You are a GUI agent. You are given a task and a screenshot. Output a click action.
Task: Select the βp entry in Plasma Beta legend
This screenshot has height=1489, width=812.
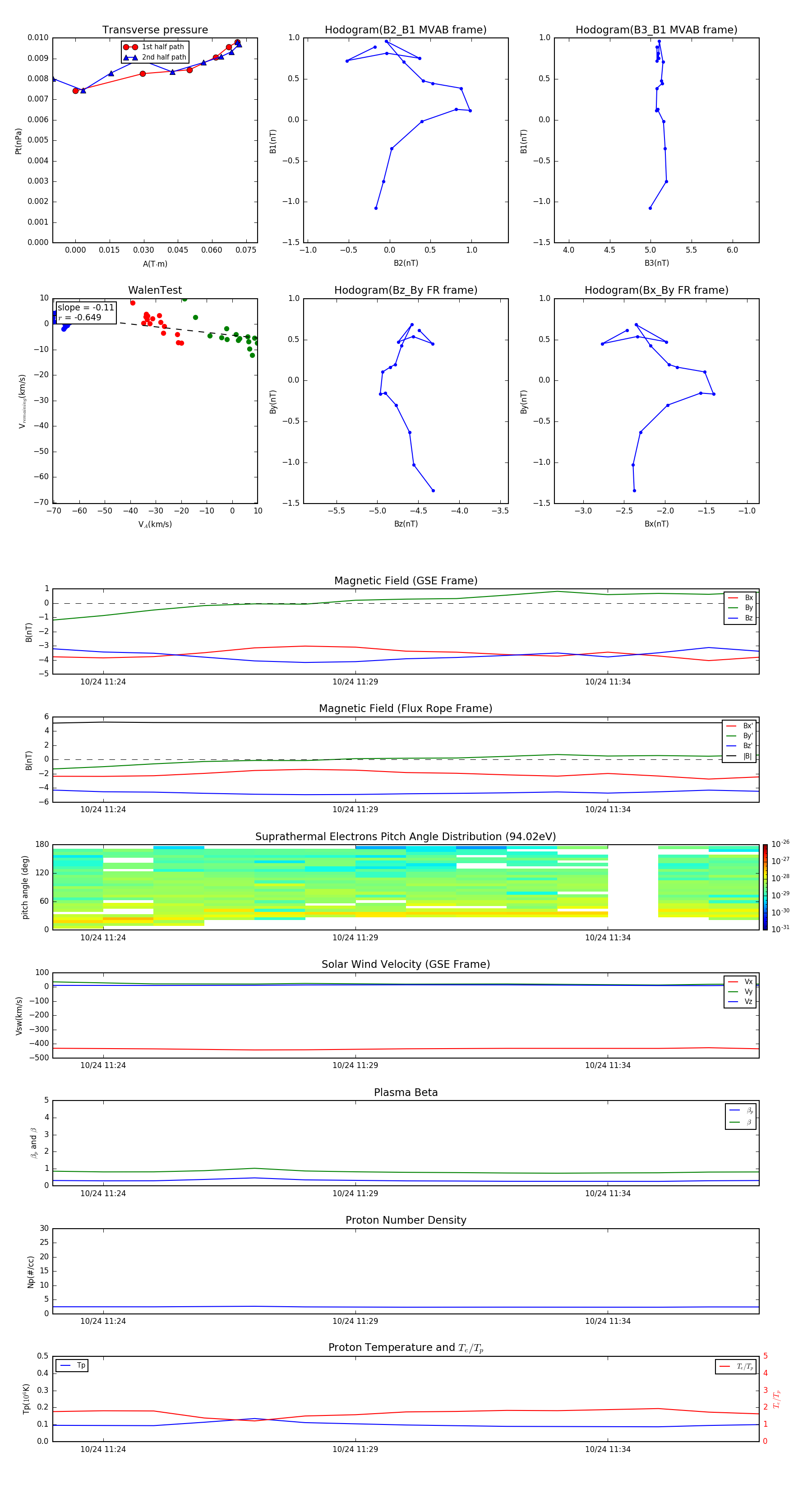click(741, 1110)
